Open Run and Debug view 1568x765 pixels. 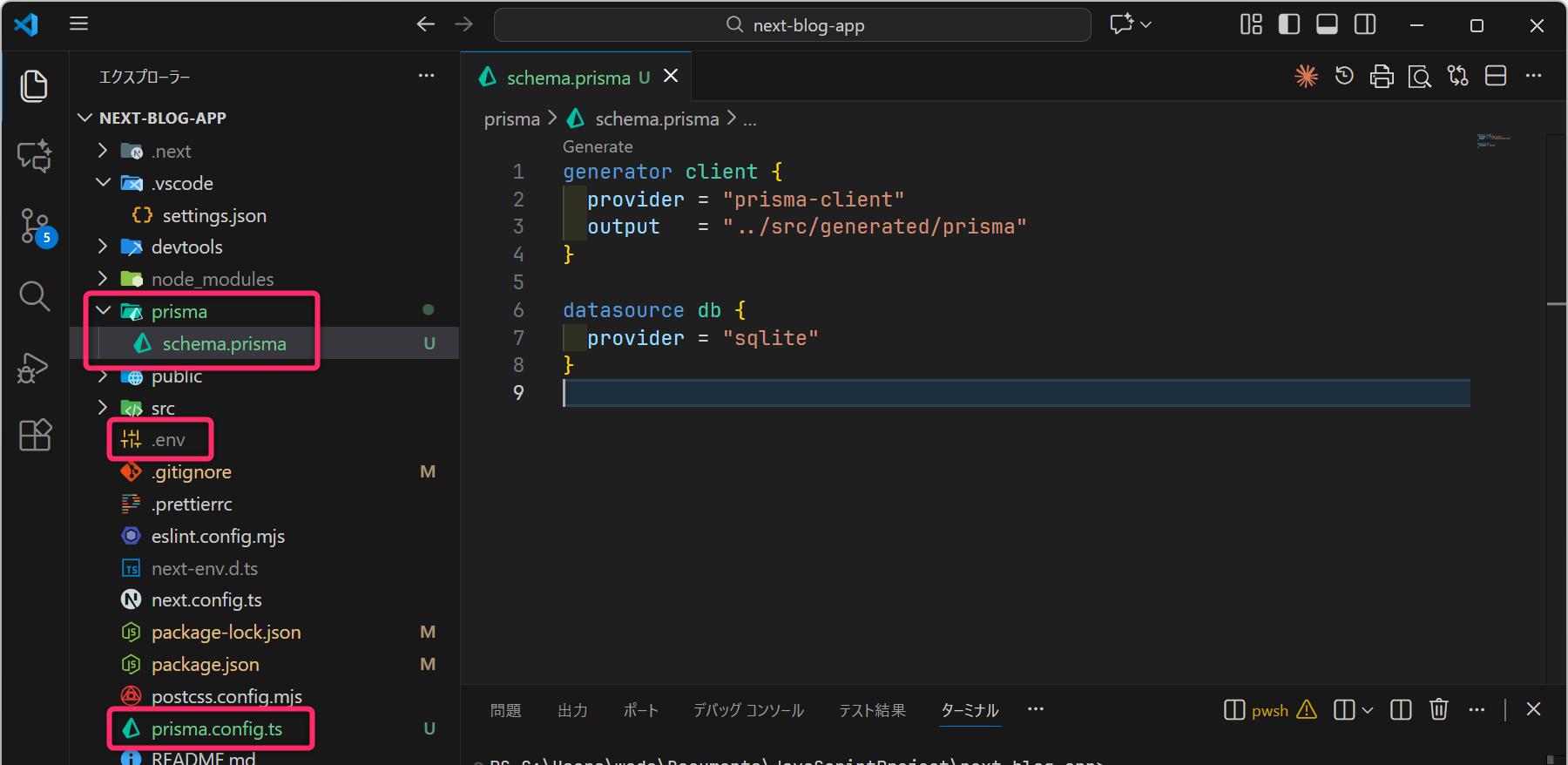coord(35,367)
